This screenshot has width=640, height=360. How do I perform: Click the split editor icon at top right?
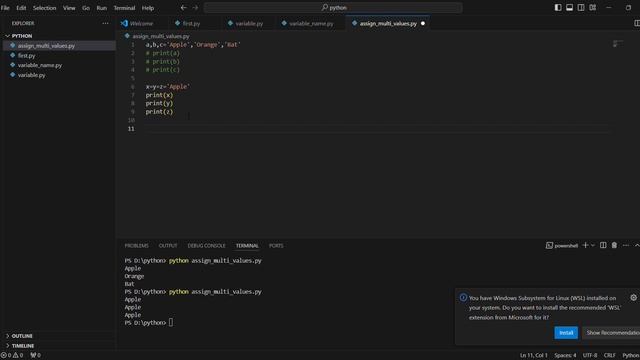pyautogui.click(x=636, y=23)
